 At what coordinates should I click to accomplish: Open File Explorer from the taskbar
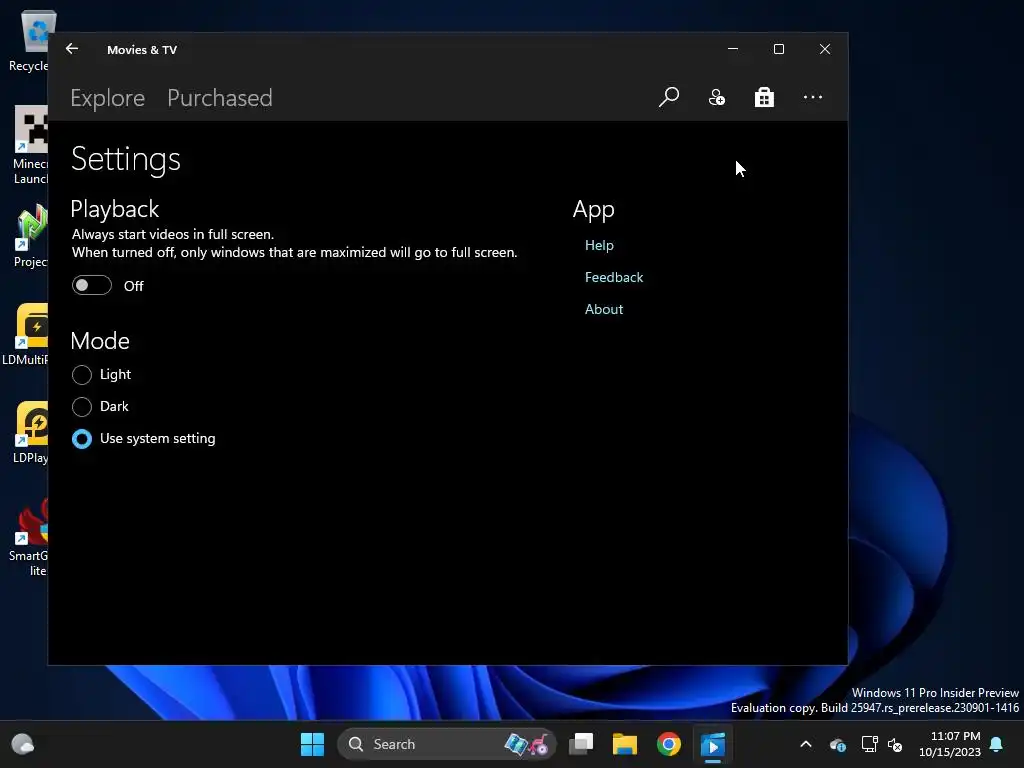[624, 744]
